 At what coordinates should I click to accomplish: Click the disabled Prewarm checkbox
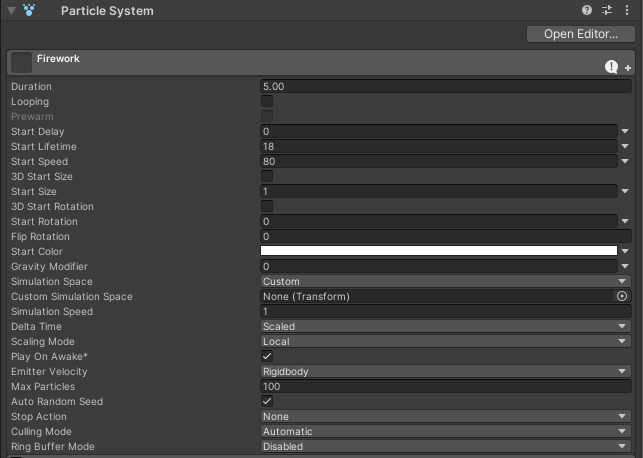(267, 116)
